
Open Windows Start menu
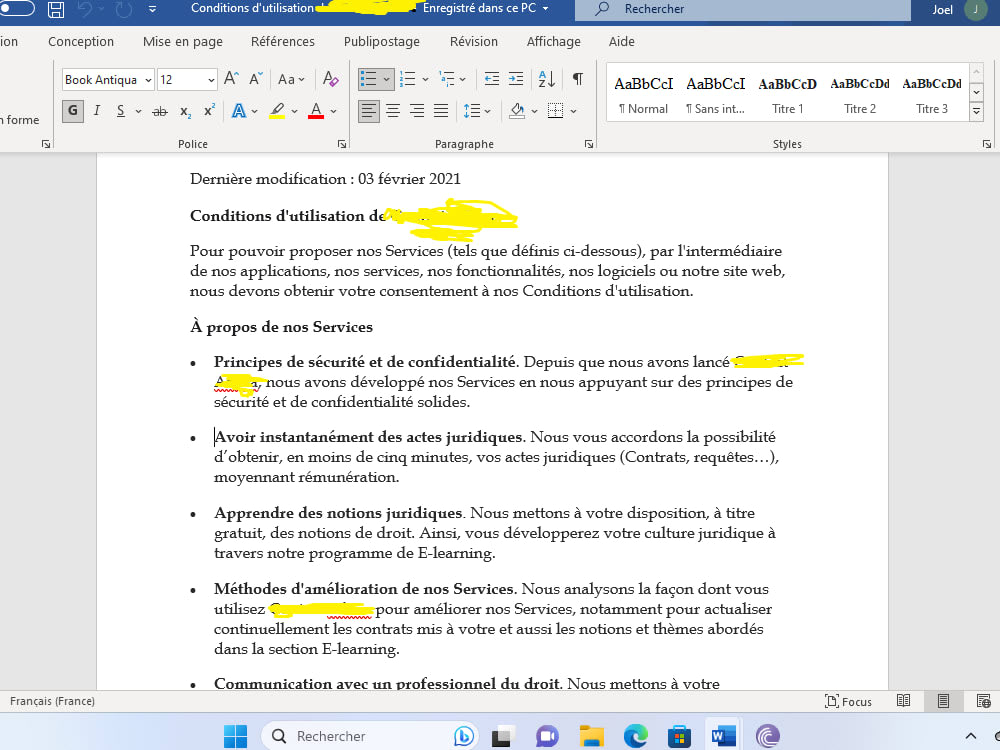(x=235, y=736)
